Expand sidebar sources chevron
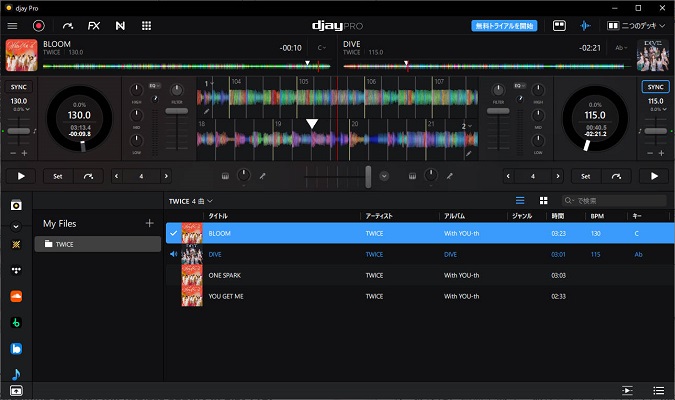675x400 pixels. (x=16, y=226)
